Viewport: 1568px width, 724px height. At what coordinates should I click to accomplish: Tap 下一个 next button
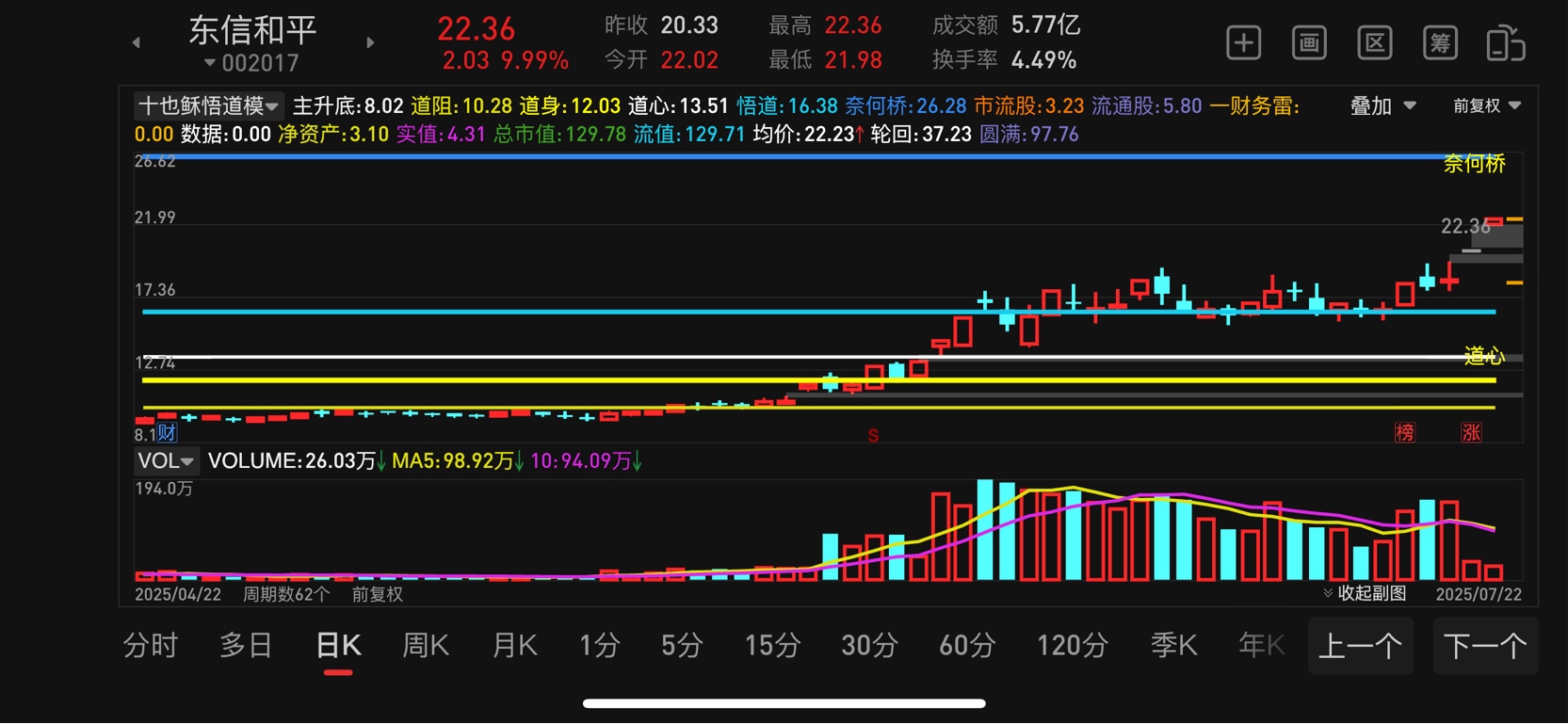point(1486,646)
